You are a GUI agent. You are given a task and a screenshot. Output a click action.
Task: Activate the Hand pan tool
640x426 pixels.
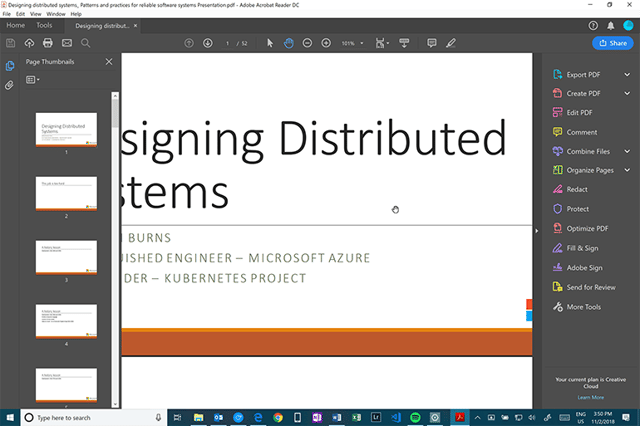click(x=289, y=43)
